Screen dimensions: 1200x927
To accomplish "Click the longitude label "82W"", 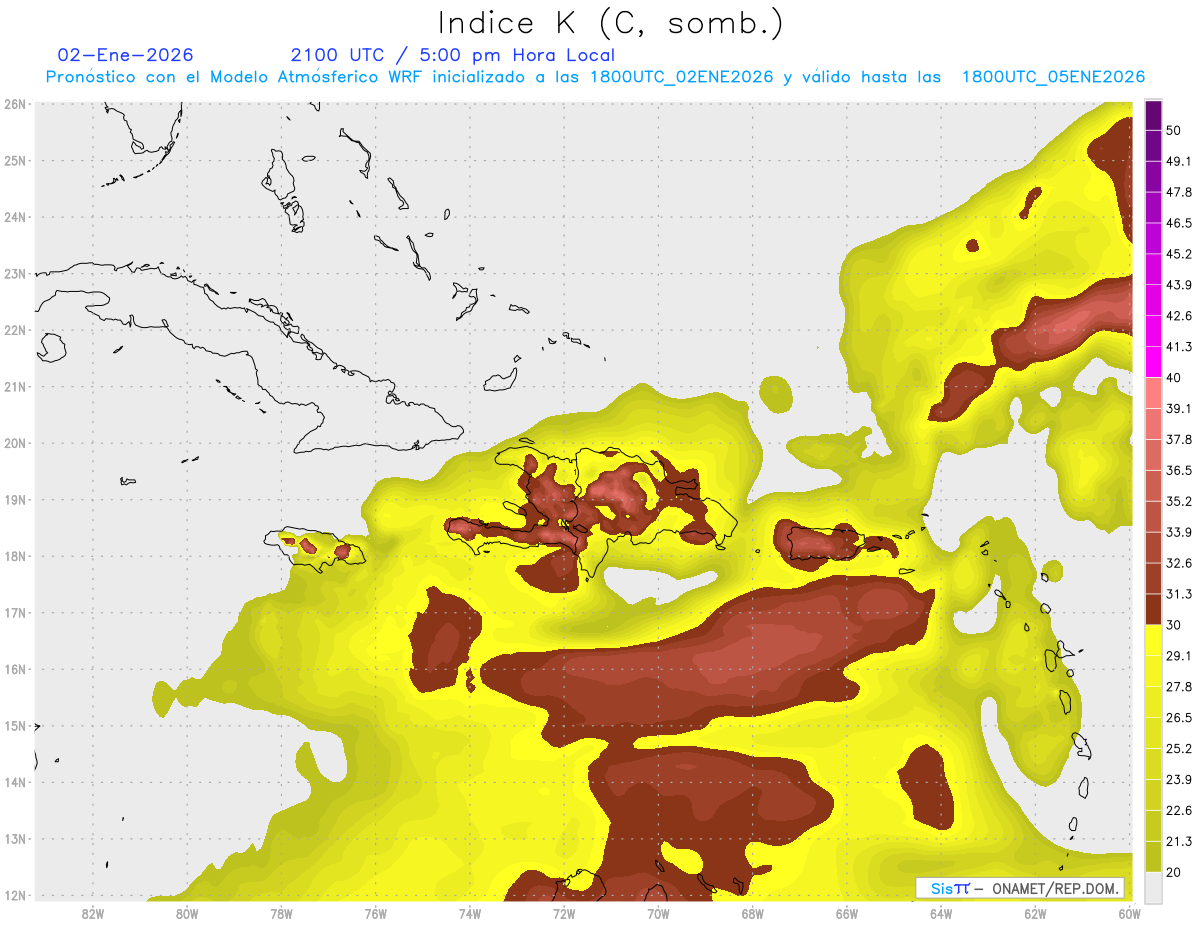I will tap(92, 914).
